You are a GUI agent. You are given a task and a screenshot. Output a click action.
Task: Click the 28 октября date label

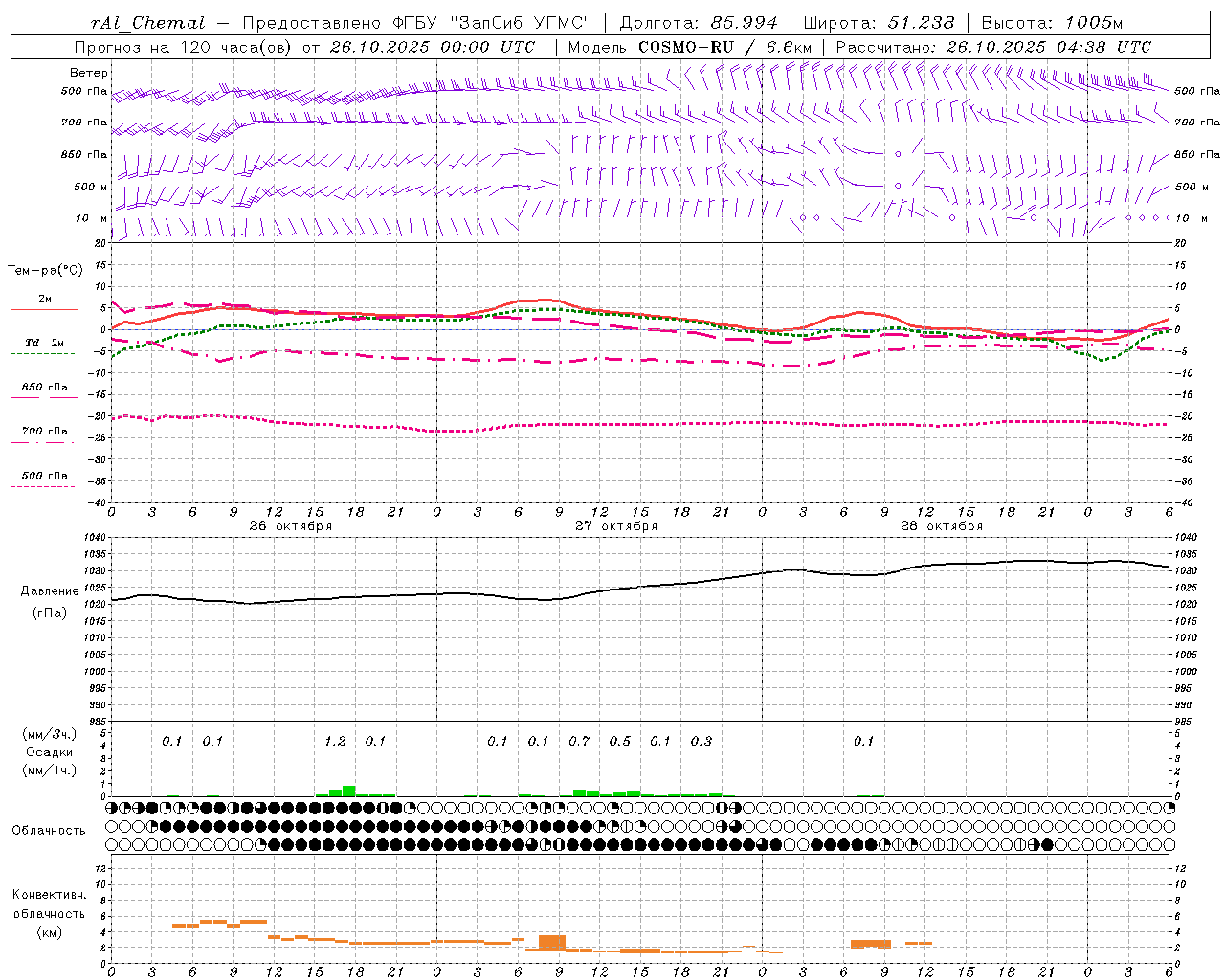point(942,526)
